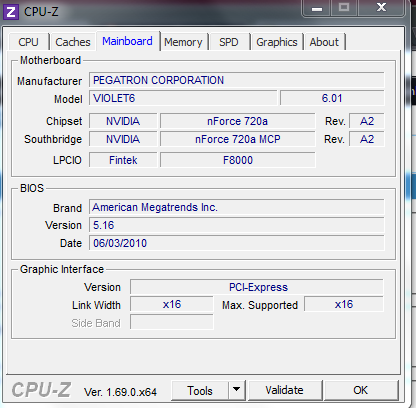416x408 pixels.
Task: Select the F8000 LPCIO value
Action: 237,160
